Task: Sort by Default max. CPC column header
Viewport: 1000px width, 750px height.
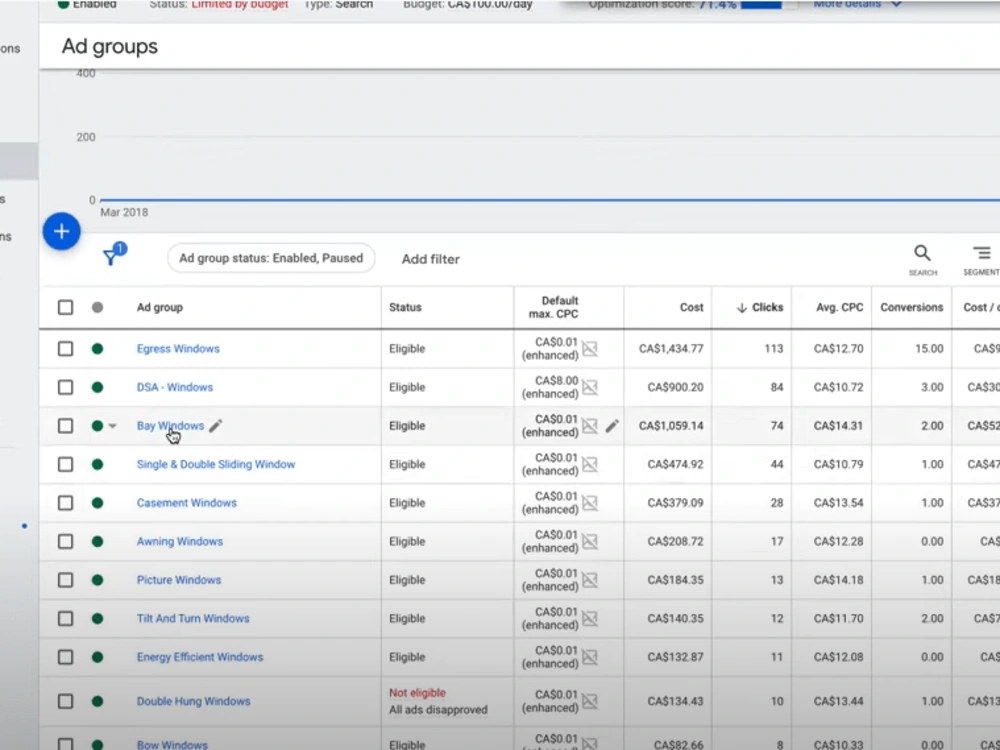Action: click(554, 307)
